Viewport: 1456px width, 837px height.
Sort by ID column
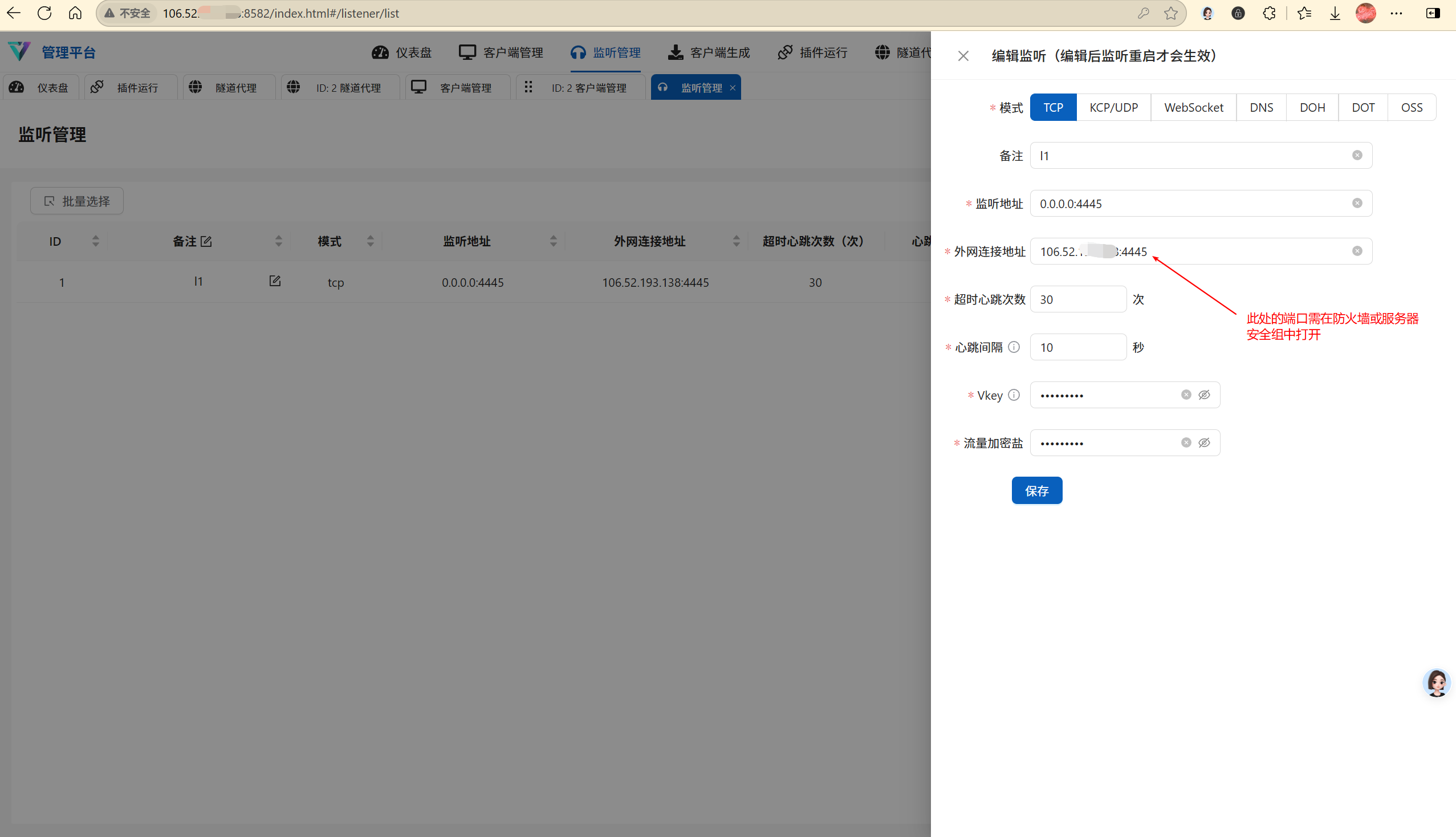[x=95, y=241]
